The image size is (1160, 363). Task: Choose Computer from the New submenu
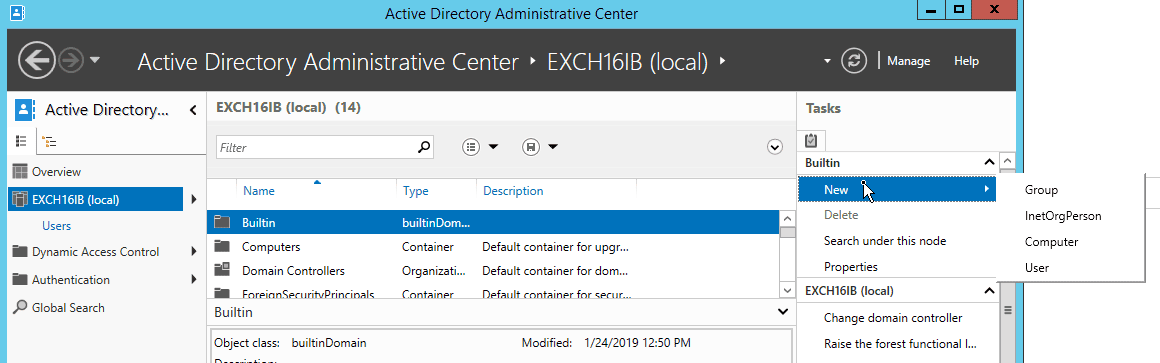pos(1051,242)
